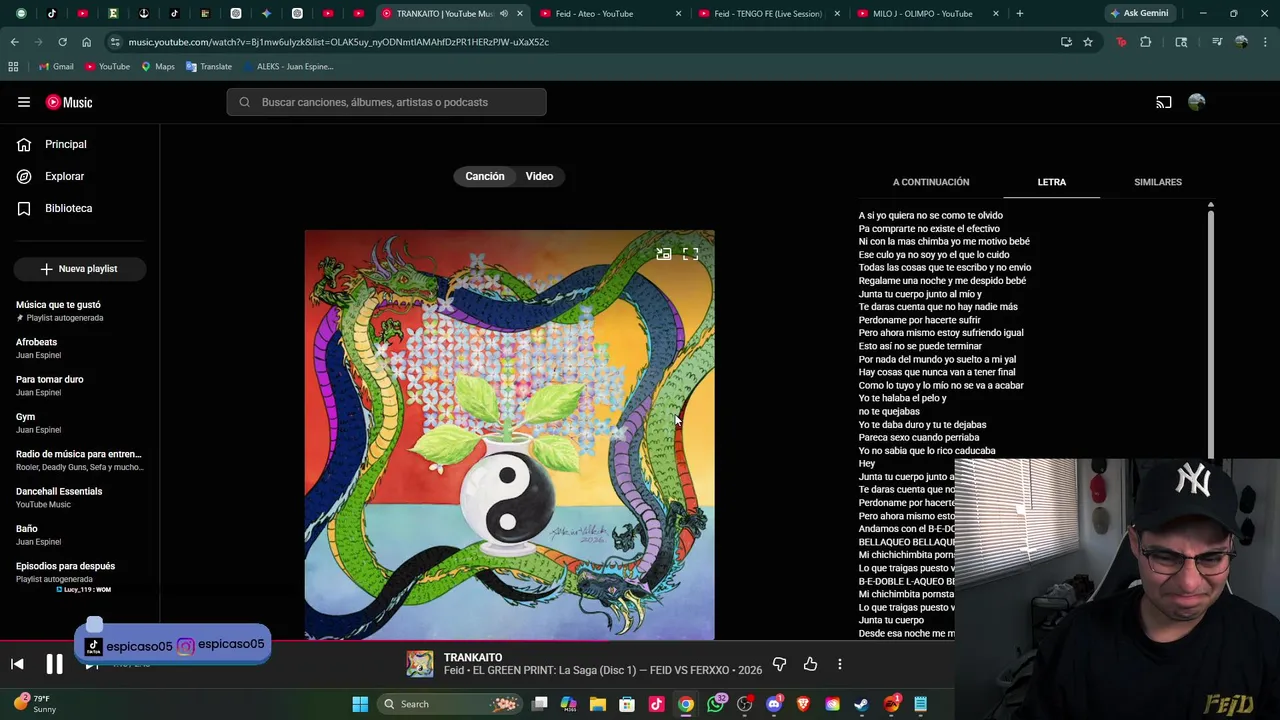Switch to MILO J - OLIMPO tab

click(x=926, y=14)
